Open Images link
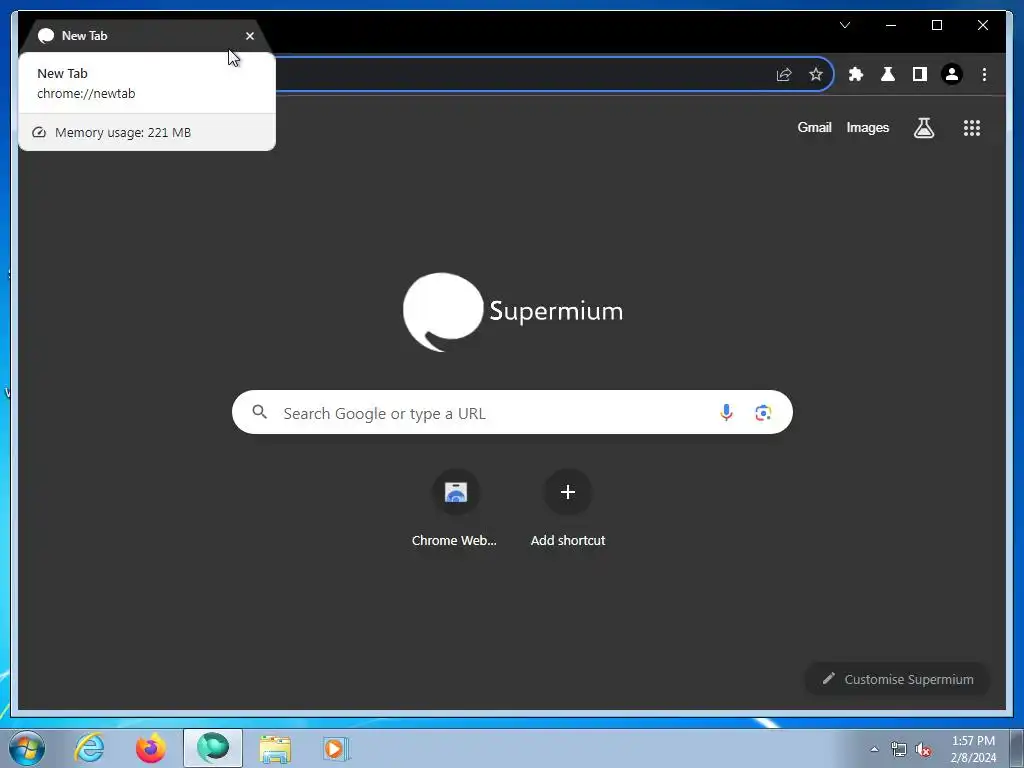This screenshot has width=1024, height=768. (867, 127)
